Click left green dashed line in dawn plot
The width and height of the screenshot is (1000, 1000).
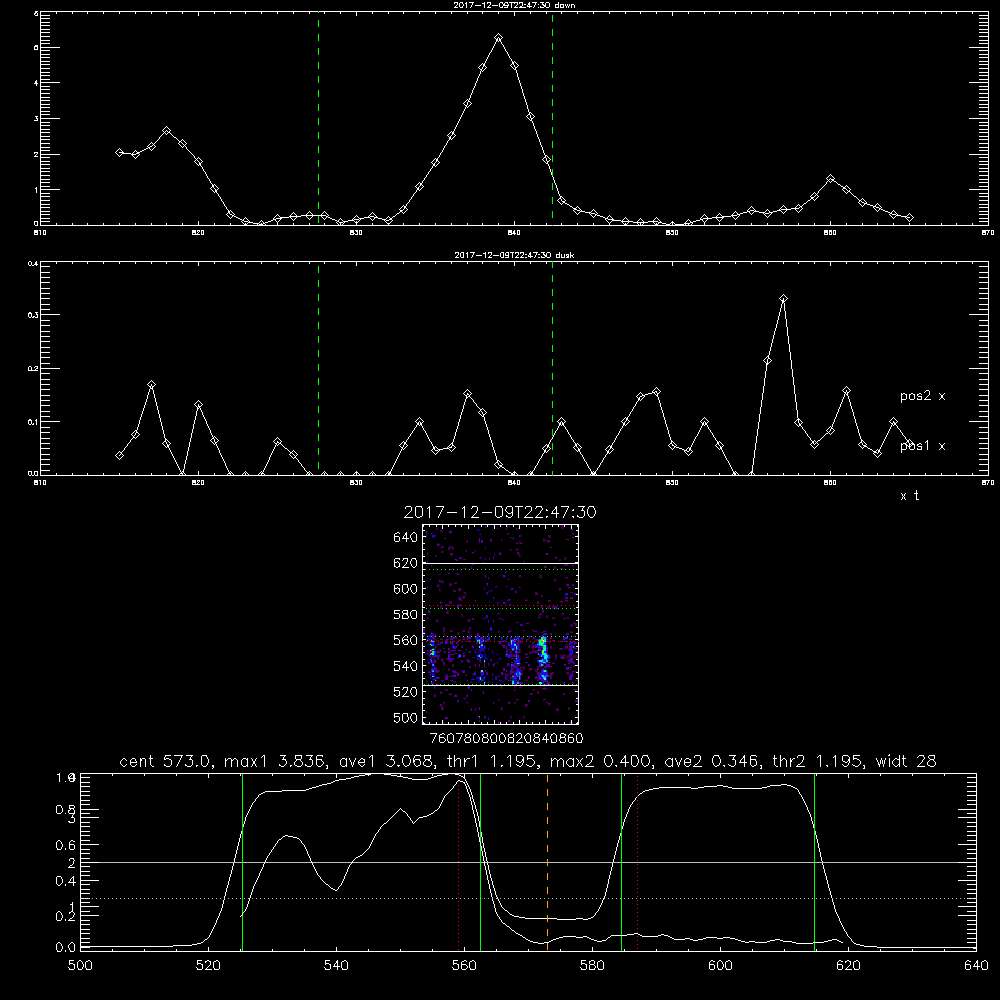coord(318,118)
